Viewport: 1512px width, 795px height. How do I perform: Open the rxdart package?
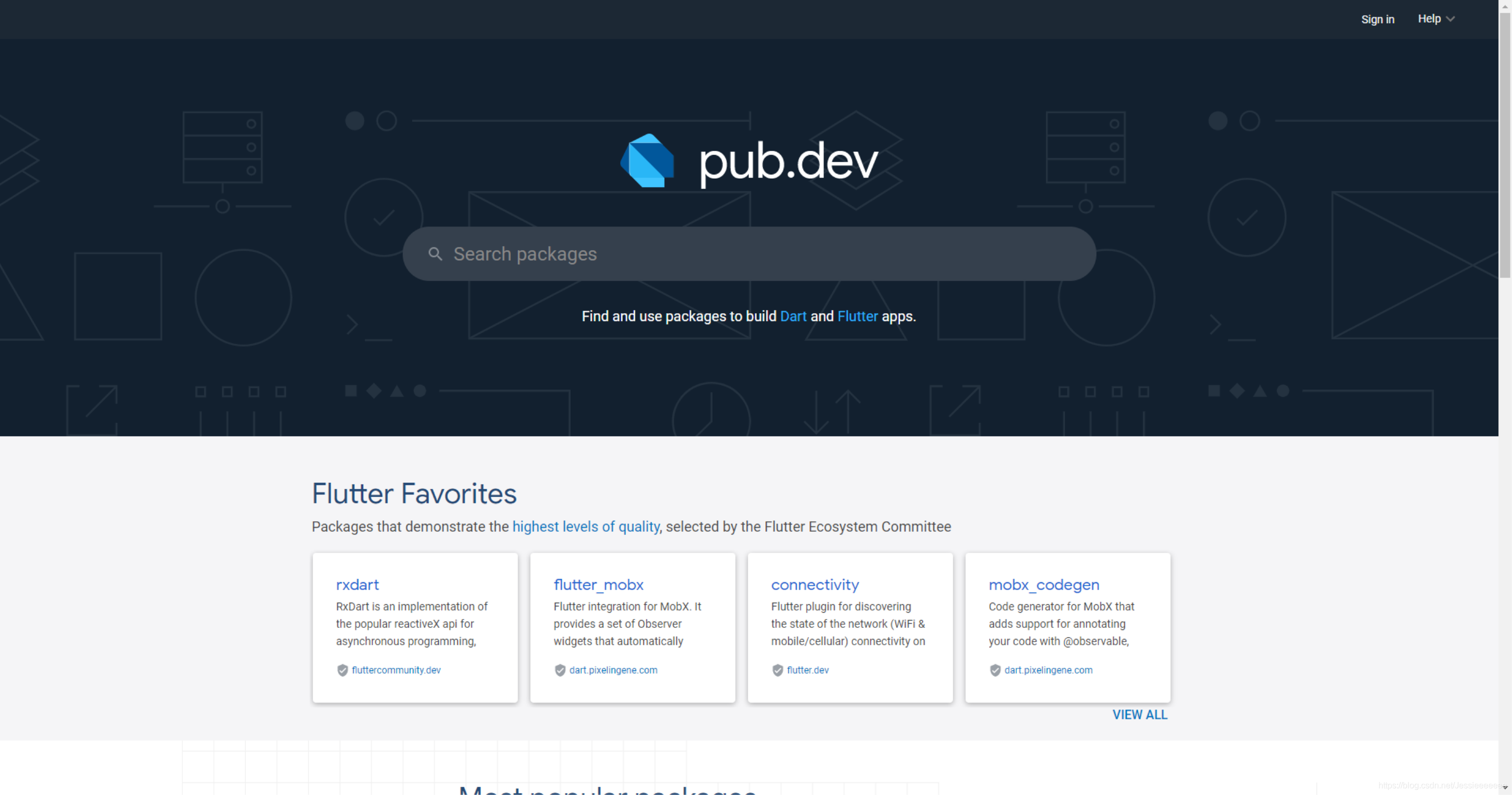(357, 584)
